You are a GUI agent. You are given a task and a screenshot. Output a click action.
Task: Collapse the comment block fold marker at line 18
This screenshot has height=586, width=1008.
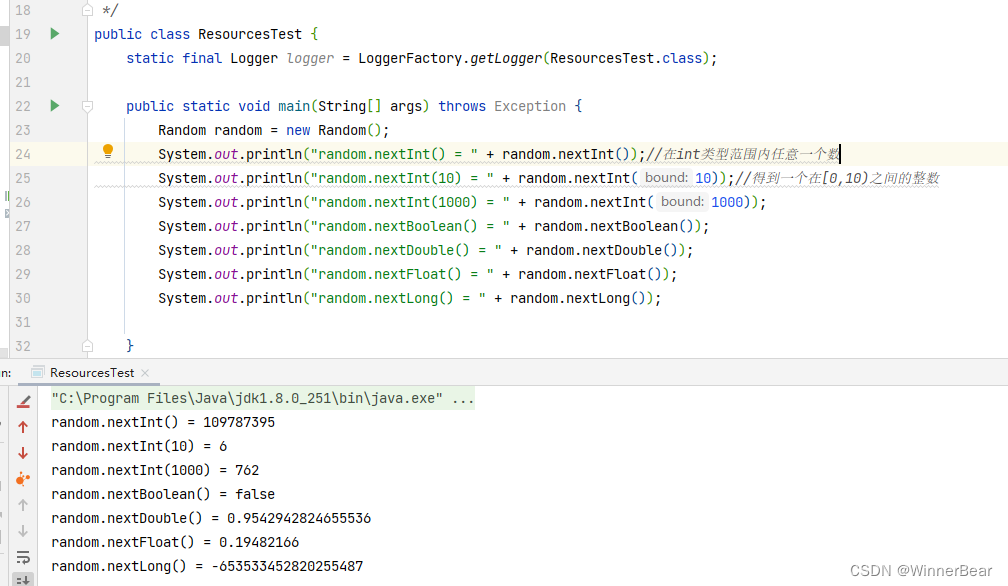click(x=87, y=10)
